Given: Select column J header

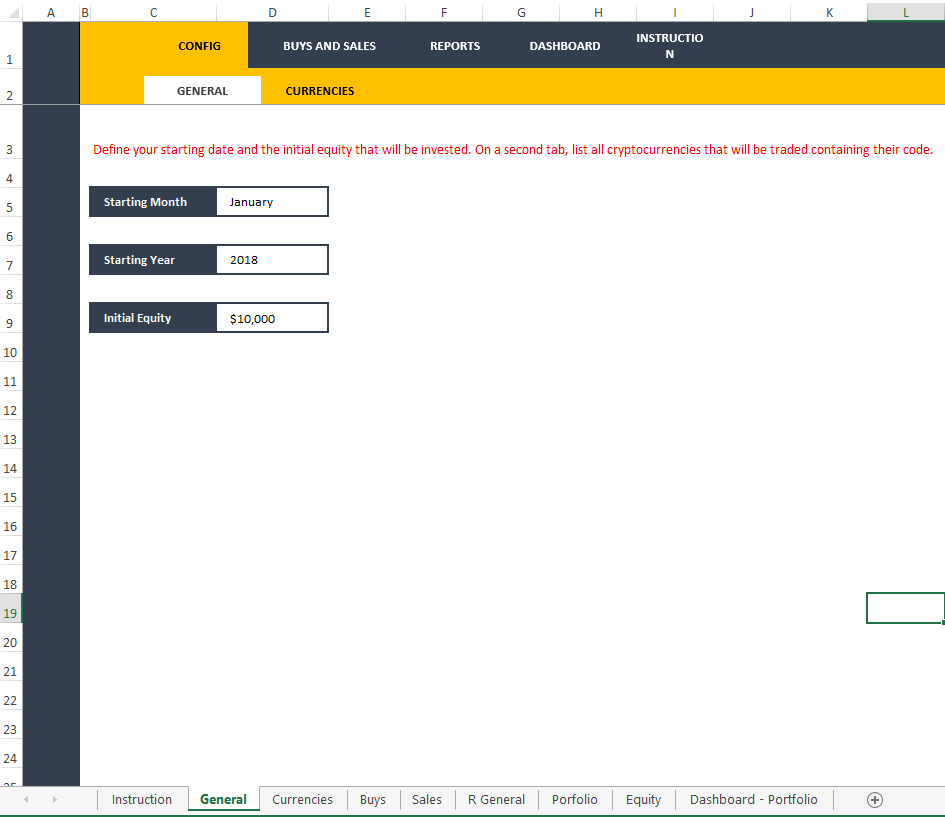Looking at the screenshot, I should click(x=752, y=12).
